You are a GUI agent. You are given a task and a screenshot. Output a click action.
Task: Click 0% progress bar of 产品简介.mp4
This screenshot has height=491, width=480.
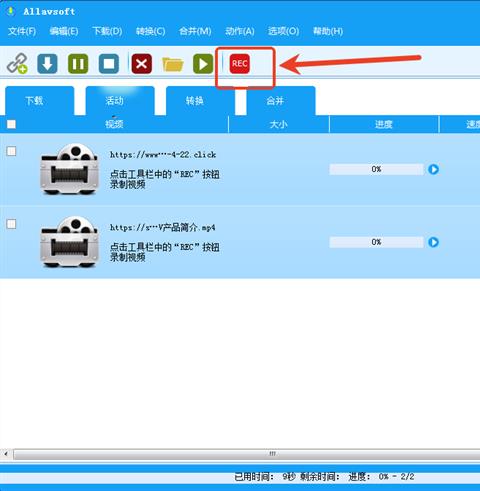(376, 242)
